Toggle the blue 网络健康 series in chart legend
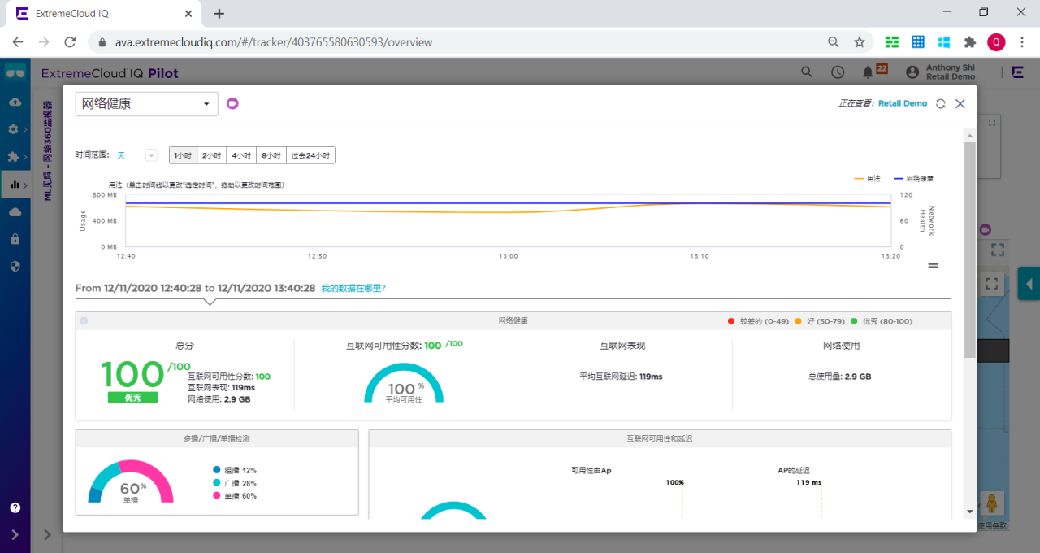Screen dimensions: 1040x553 coord(914,178)
